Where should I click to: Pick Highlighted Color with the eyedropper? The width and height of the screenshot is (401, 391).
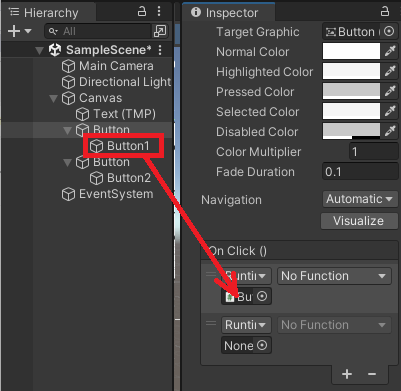pyautogui.click(x=390, y=71)
